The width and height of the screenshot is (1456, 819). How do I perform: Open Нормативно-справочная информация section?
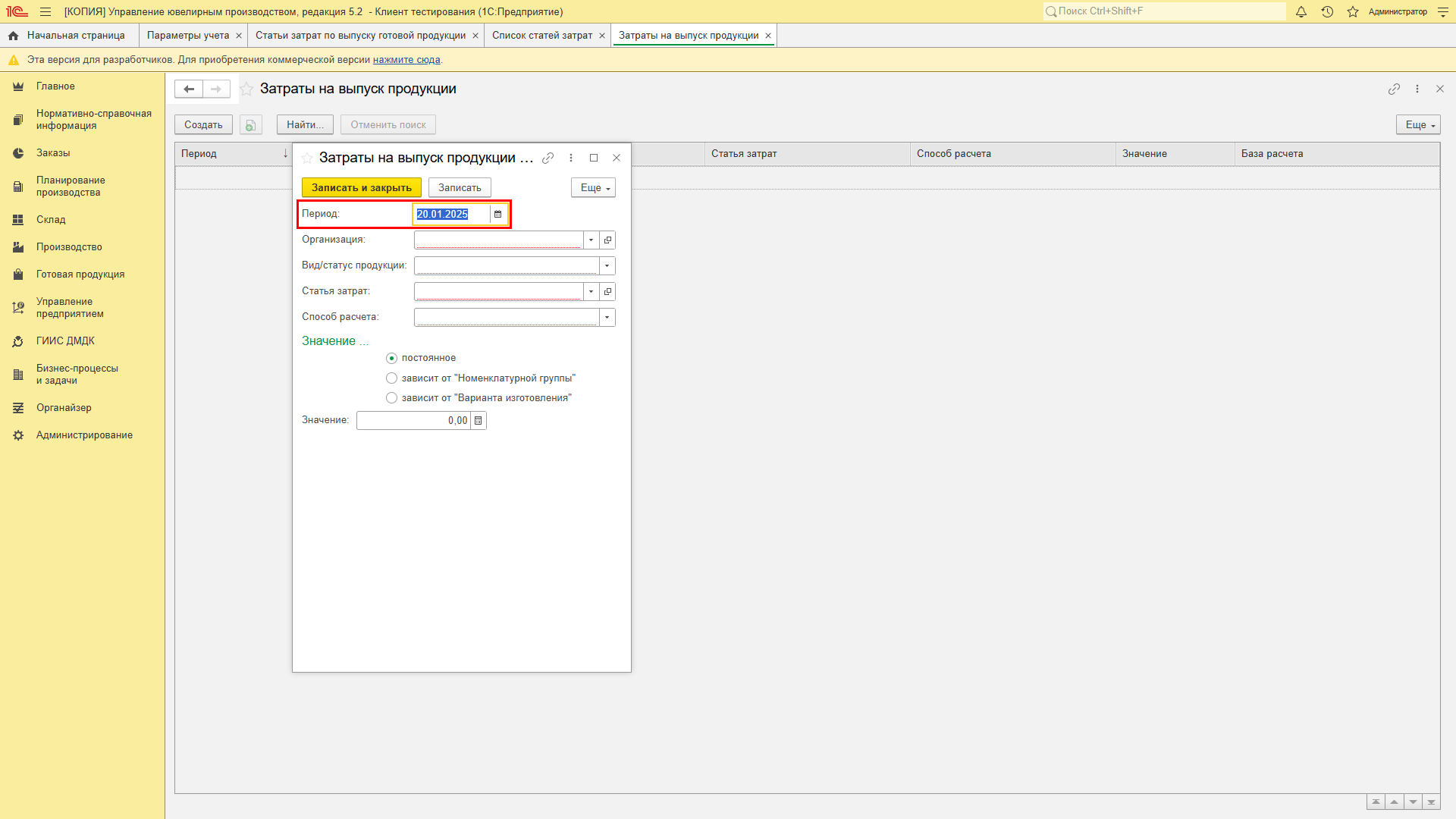tap(82, 120)
